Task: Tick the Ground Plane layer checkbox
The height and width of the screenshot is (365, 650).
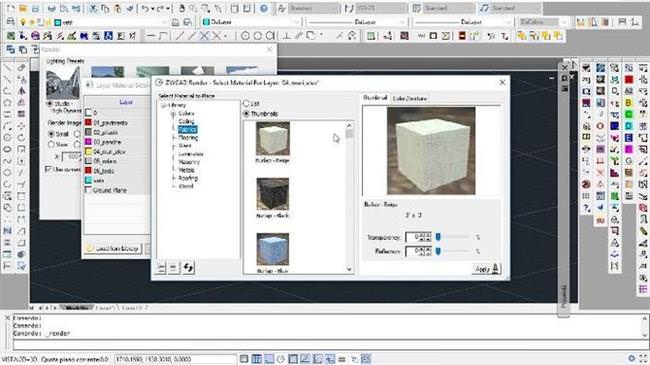Action: tap(88, 190)
